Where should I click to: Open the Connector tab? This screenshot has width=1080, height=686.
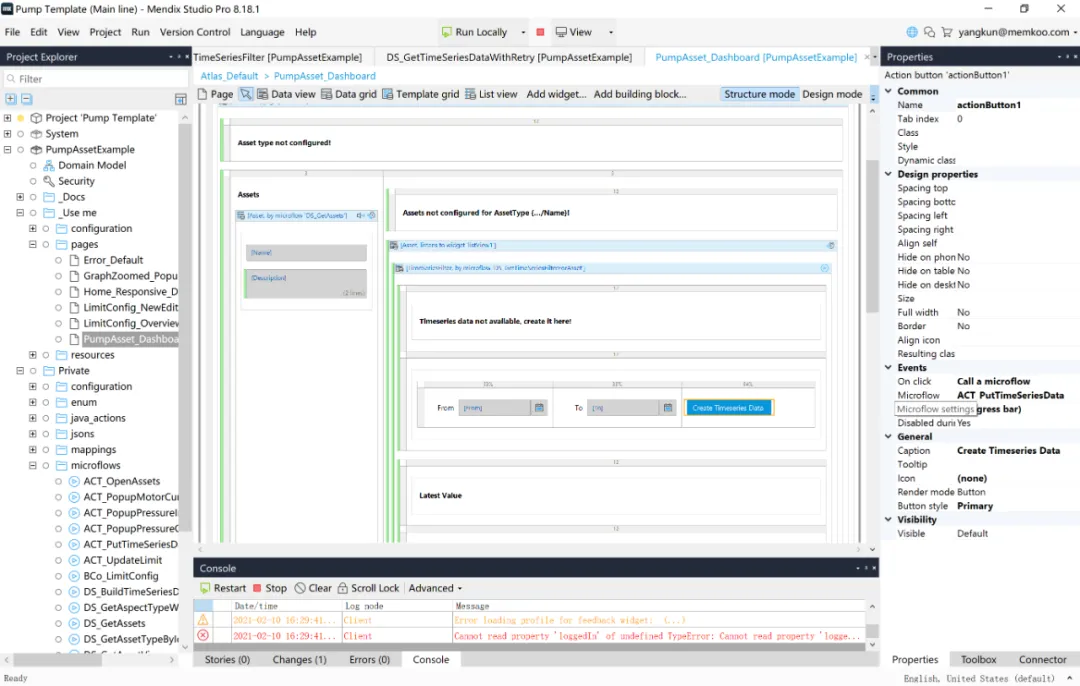click(1042, 660)
